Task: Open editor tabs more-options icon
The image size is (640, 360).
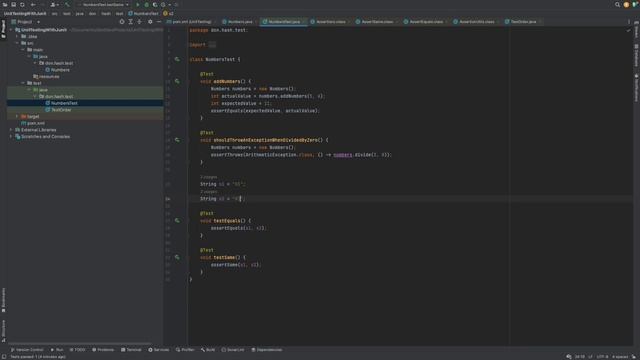Action: 629,22
